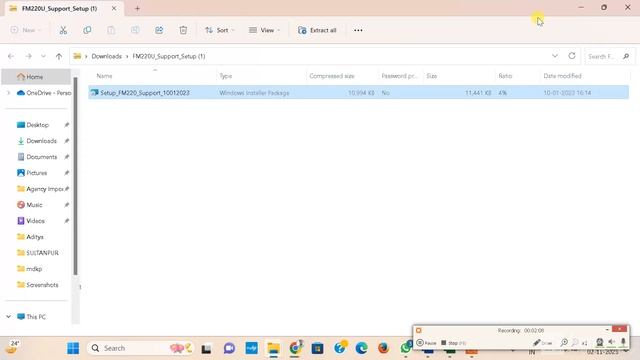Open recent locations chevron
The height and width of the screenshot is (360, 640).
click(43, 56)
